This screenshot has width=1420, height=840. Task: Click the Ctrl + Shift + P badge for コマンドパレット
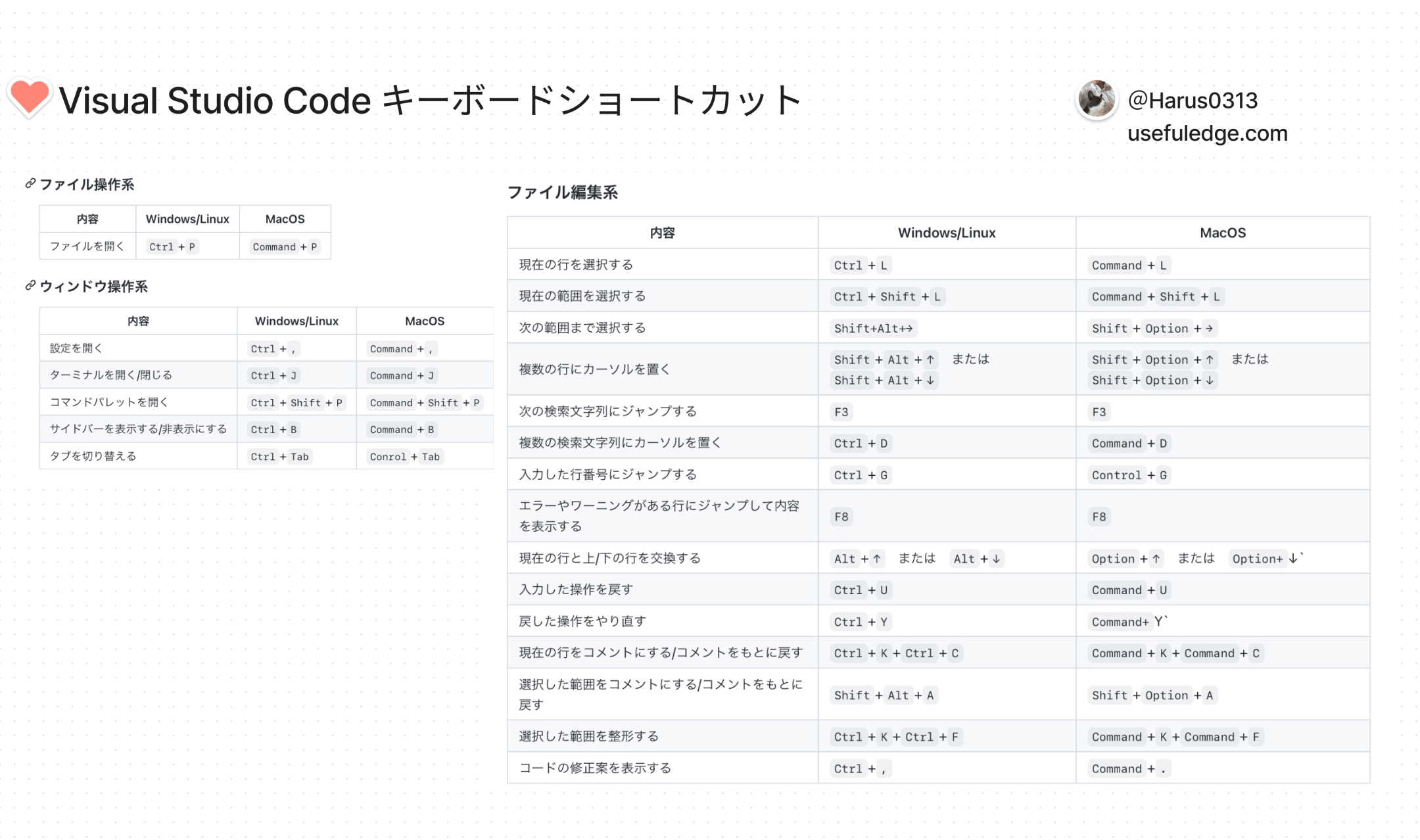tap(296, 402)
